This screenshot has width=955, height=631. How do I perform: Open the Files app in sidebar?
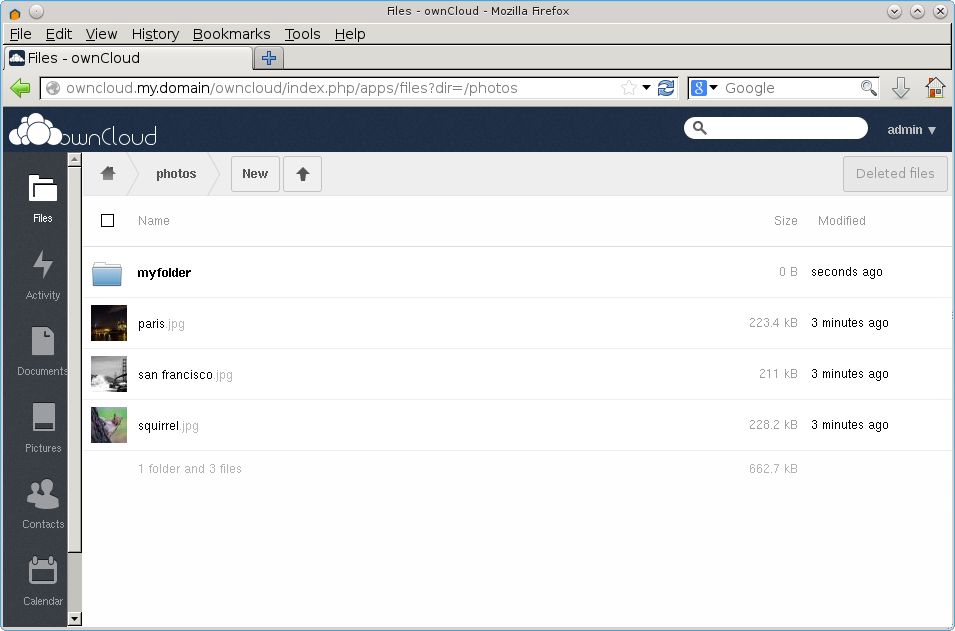pyautogui.click(x=43, y=198)
